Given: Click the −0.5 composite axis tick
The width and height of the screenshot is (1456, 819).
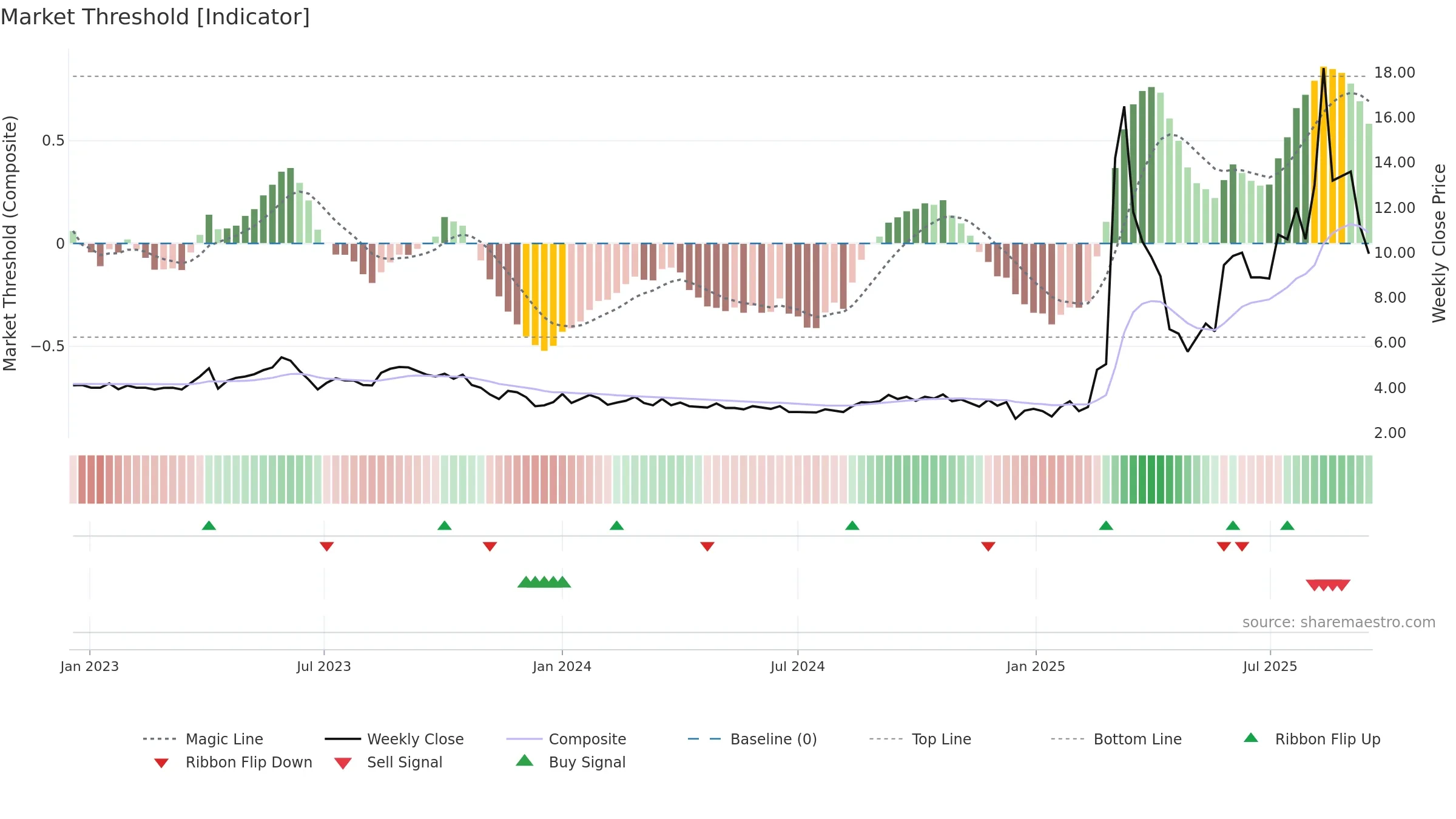Looking at the screenshot, I should pyautogui.click(x=48, y=346).
